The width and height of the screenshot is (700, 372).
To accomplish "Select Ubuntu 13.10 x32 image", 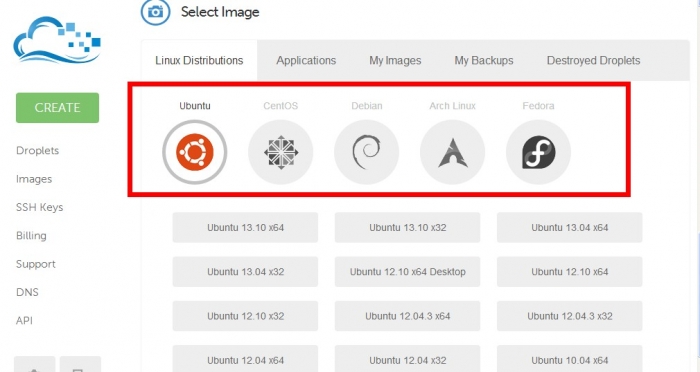I will (408, 227).
